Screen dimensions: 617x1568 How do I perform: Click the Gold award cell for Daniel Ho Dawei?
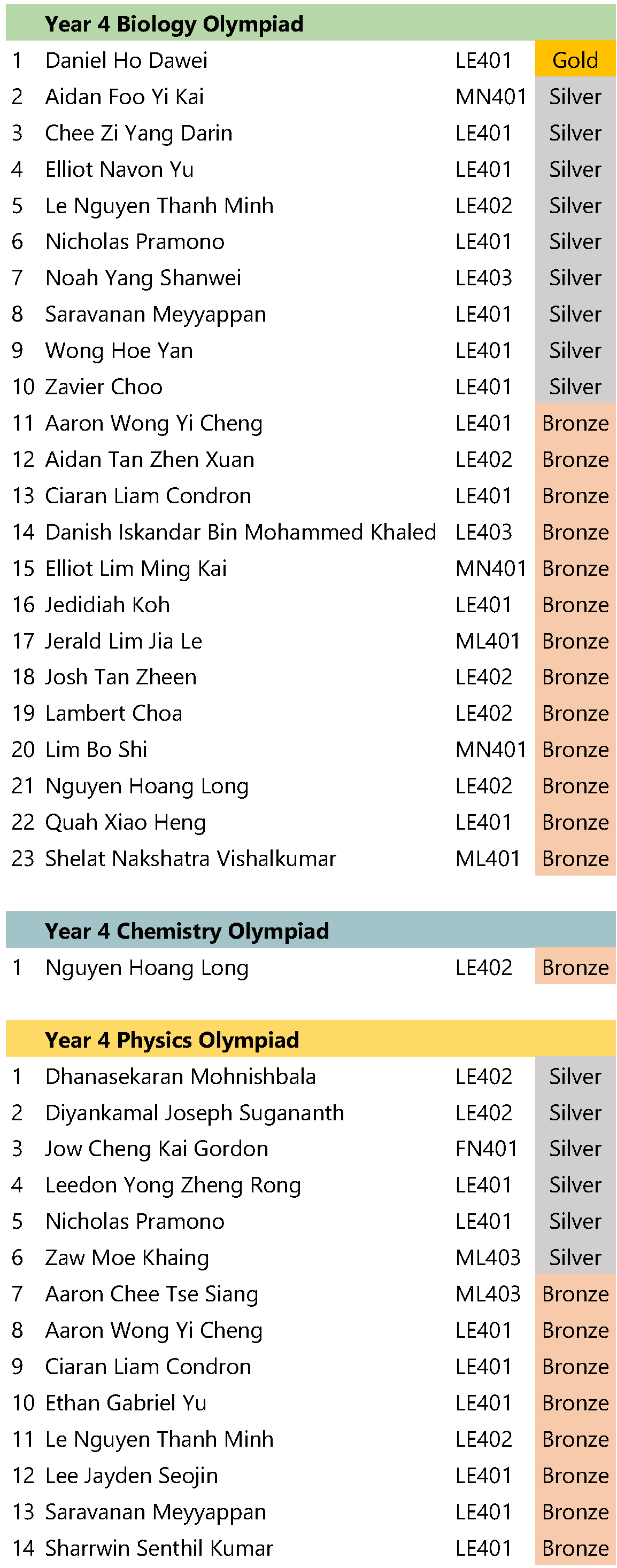pos(575,60)
